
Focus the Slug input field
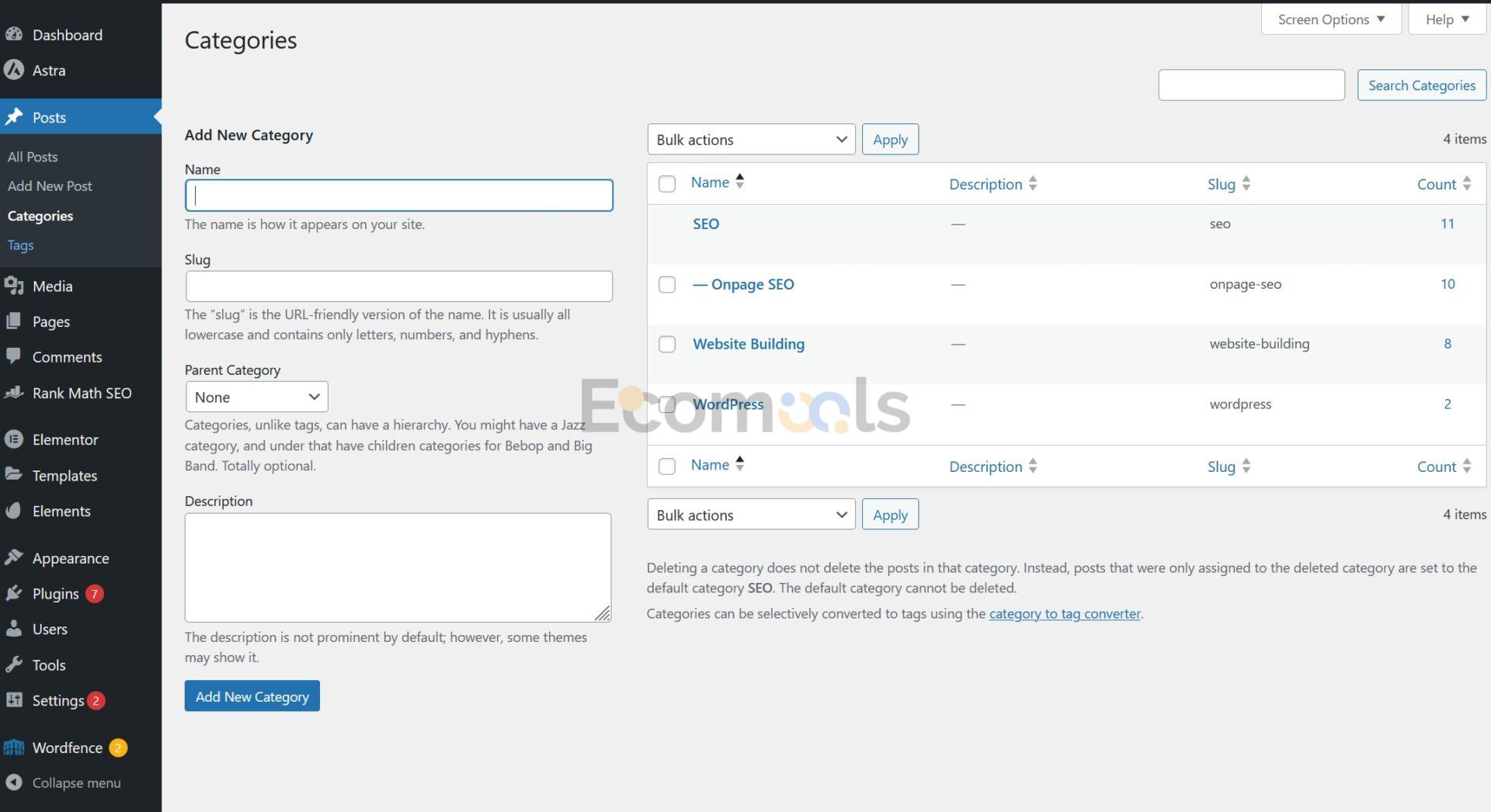coord(399,286)
